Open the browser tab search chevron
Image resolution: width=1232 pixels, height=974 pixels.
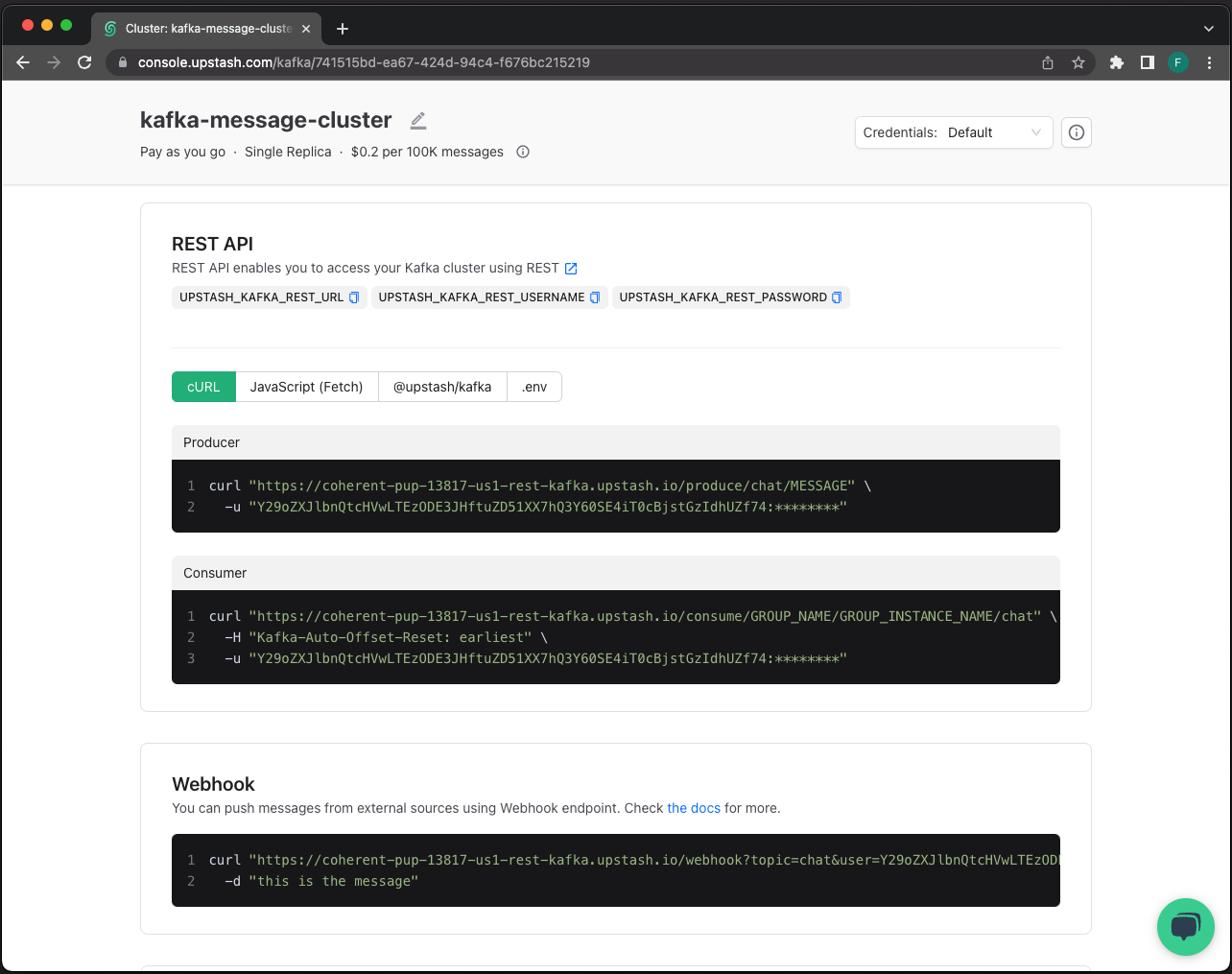[1209, 28]
